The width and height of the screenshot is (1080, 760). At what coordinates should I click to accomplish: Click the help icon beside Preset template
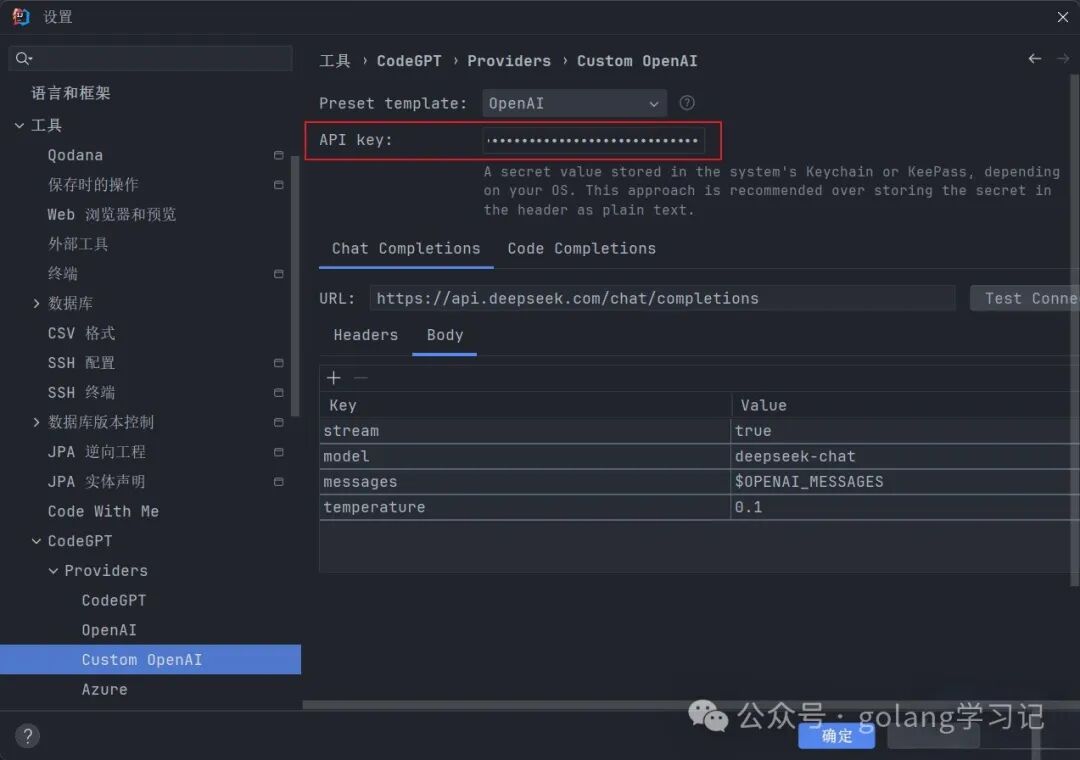687,103
